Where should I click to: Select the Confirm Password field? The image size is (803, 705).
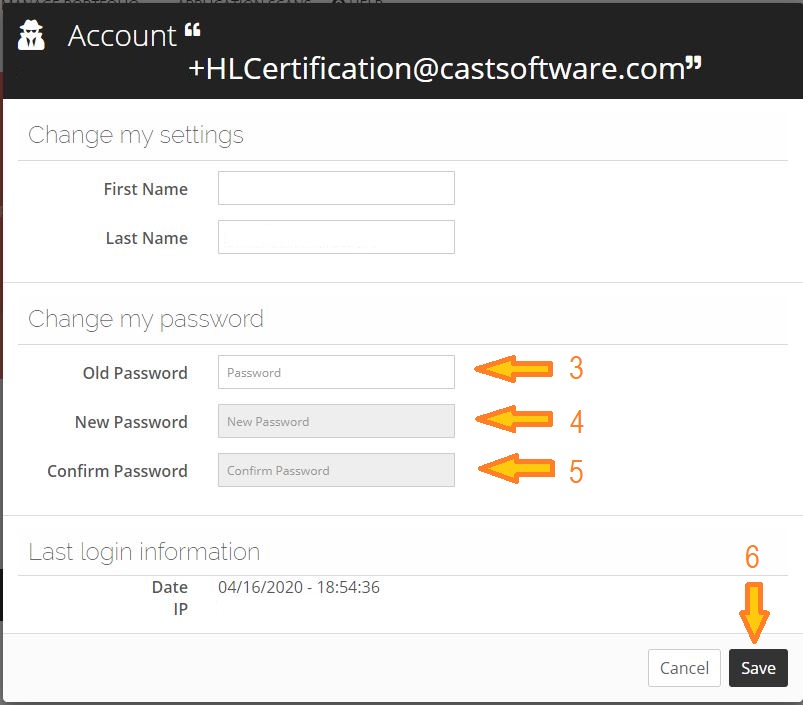point(336,470)
